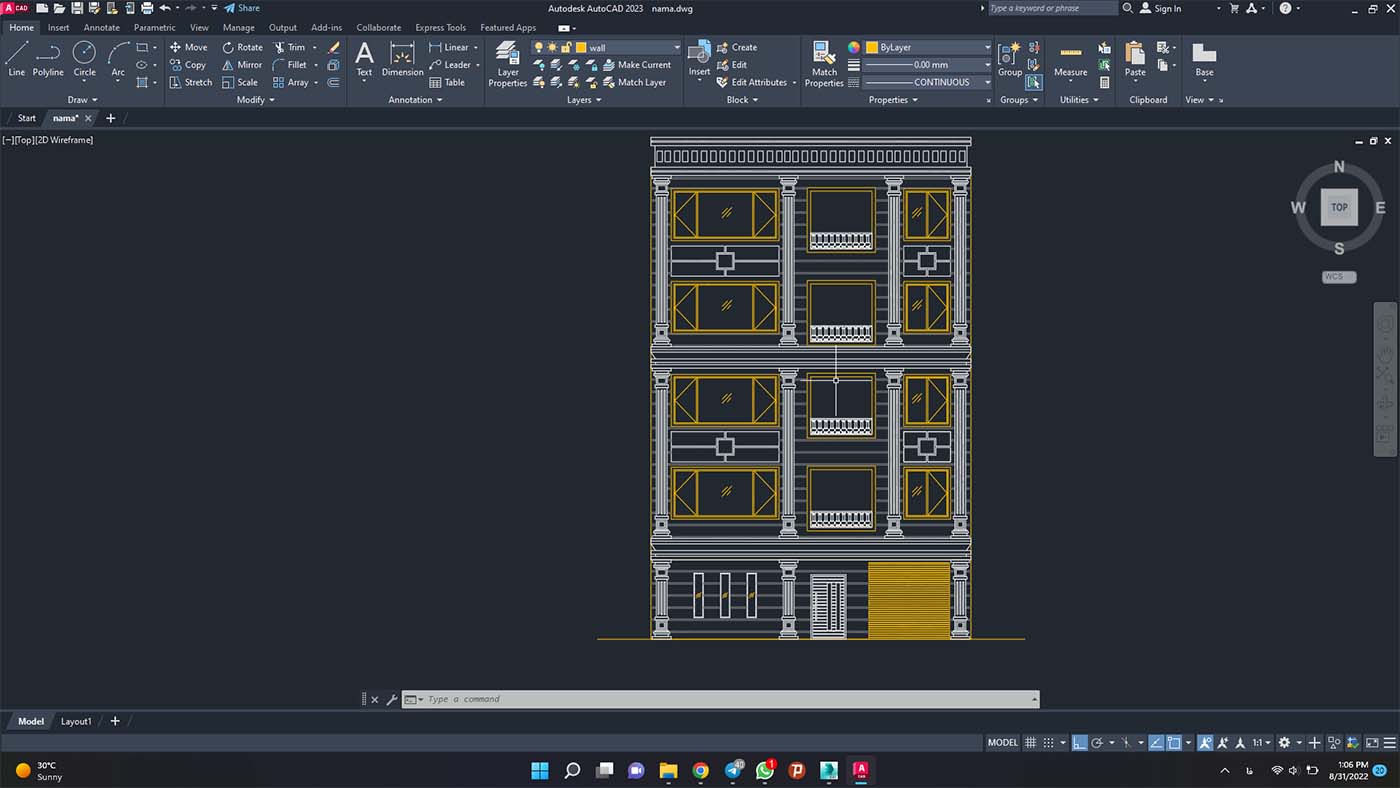1400x788 pixels.
Task: Click the Insert block button
Action: click(x=699, y=59)
